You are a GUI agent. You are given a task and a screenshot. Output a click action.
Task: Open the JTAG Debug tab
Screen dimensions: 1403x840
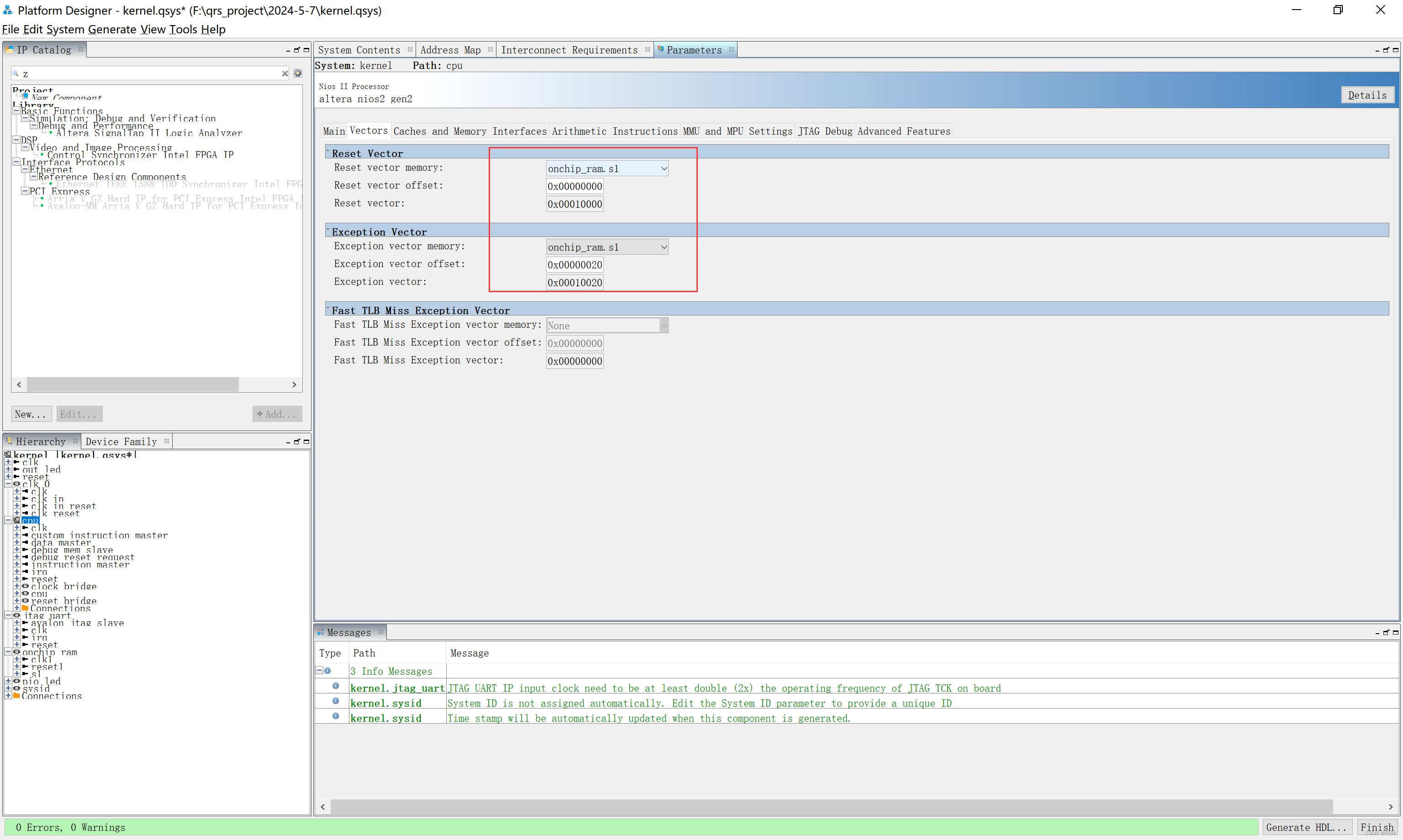pos(825,131)
